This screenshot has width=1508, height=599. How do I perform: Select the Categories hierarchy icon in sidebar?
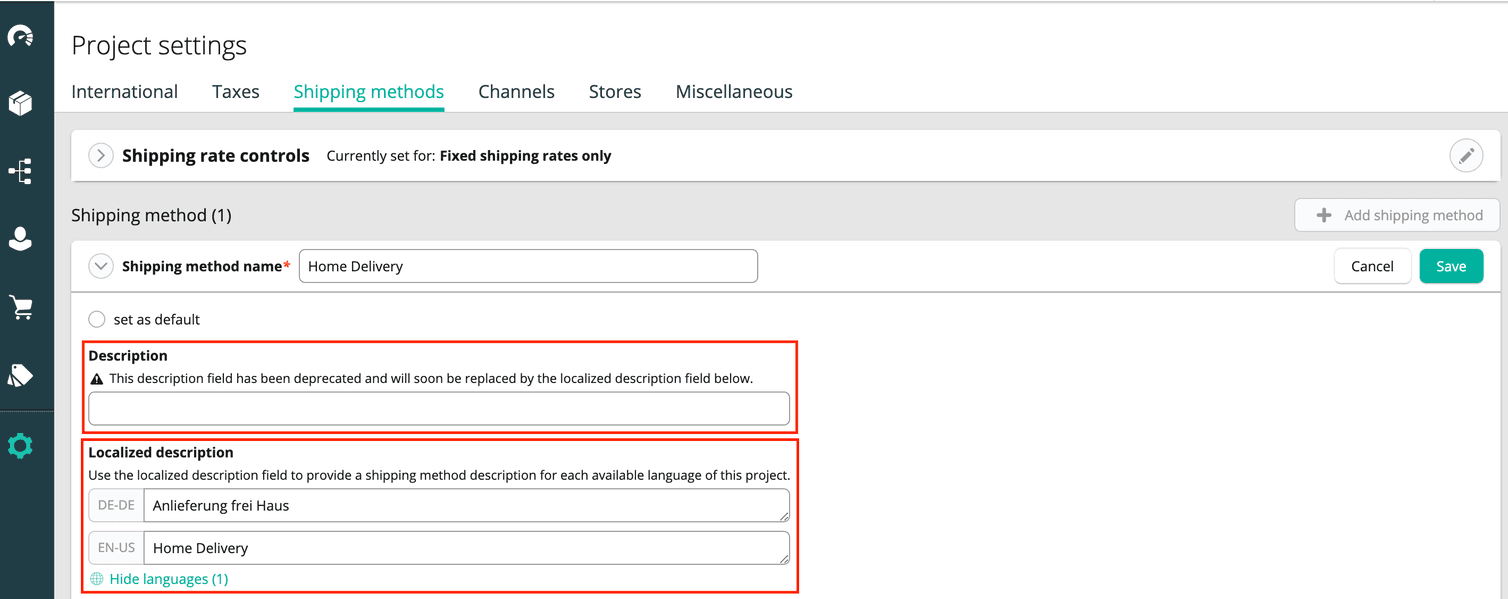(x=22, y=171)
